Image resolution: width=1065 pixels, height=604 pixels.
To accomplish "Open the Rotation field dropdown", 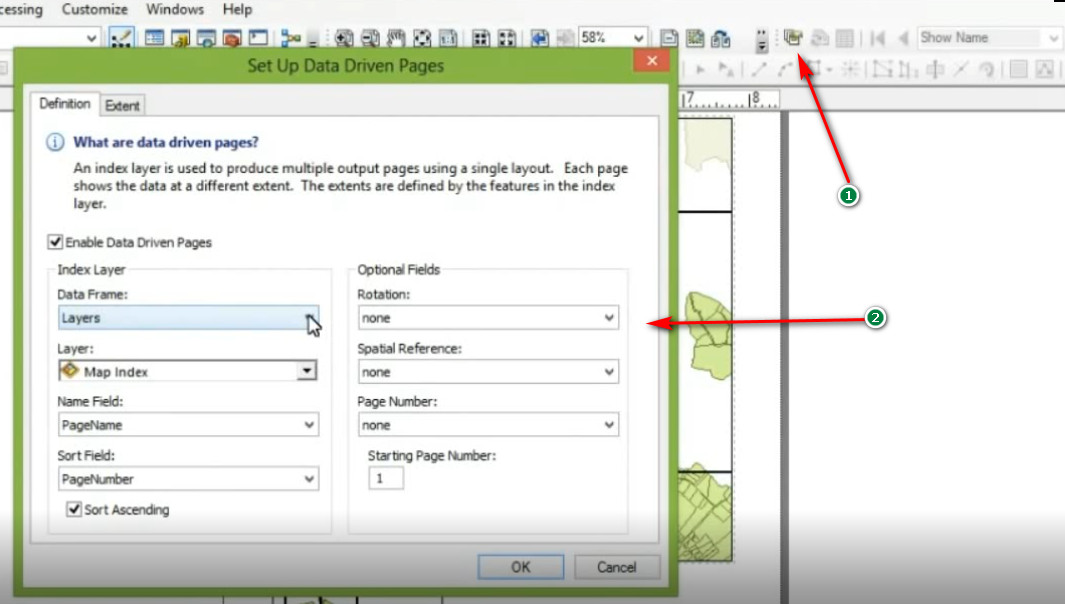I will tap(609, 318).
